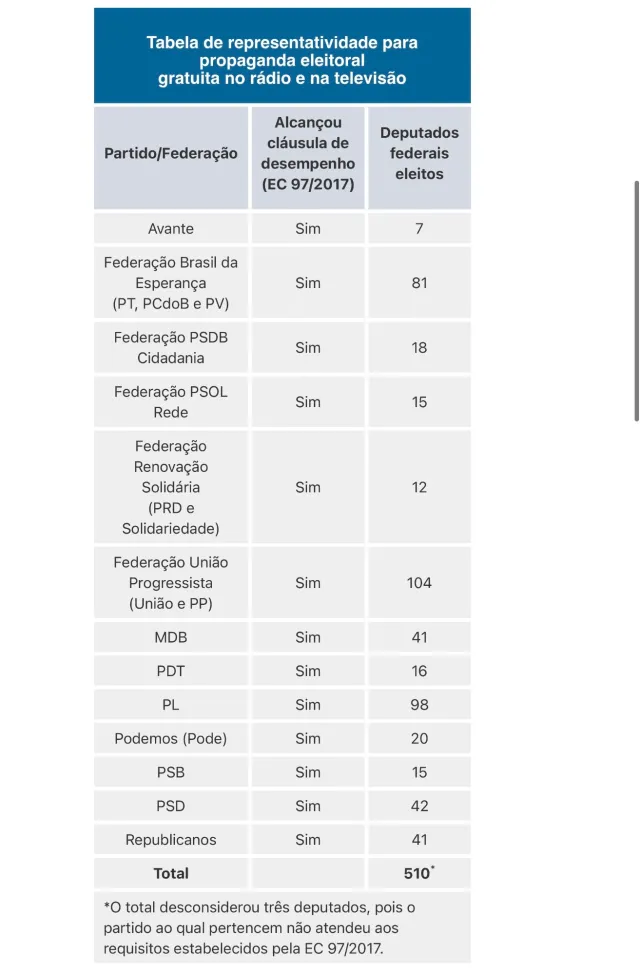
Task: Select the PL row label
Action: tap(171, 704)
